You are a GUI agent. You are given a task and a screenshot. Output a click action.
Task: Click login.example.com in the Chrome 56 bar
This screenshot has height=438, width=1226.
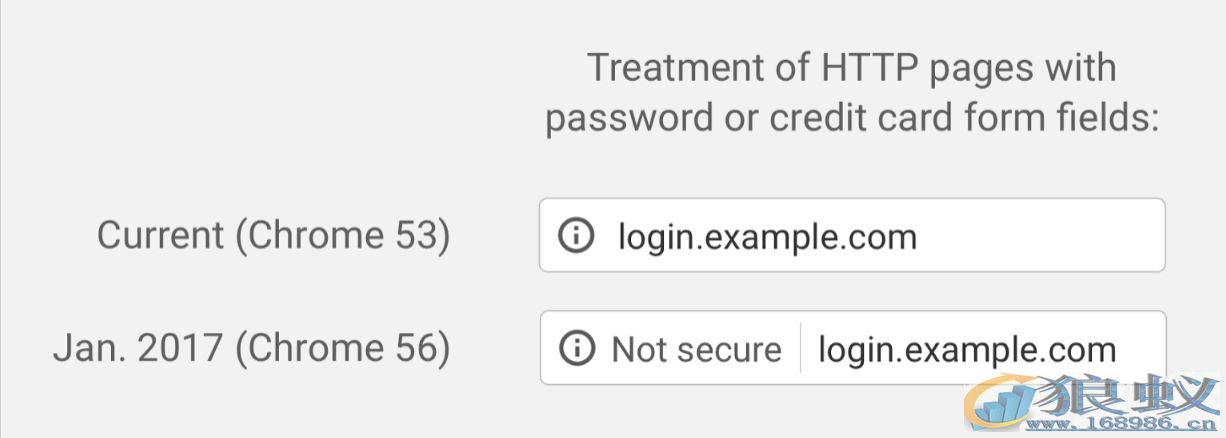[967, 350]
